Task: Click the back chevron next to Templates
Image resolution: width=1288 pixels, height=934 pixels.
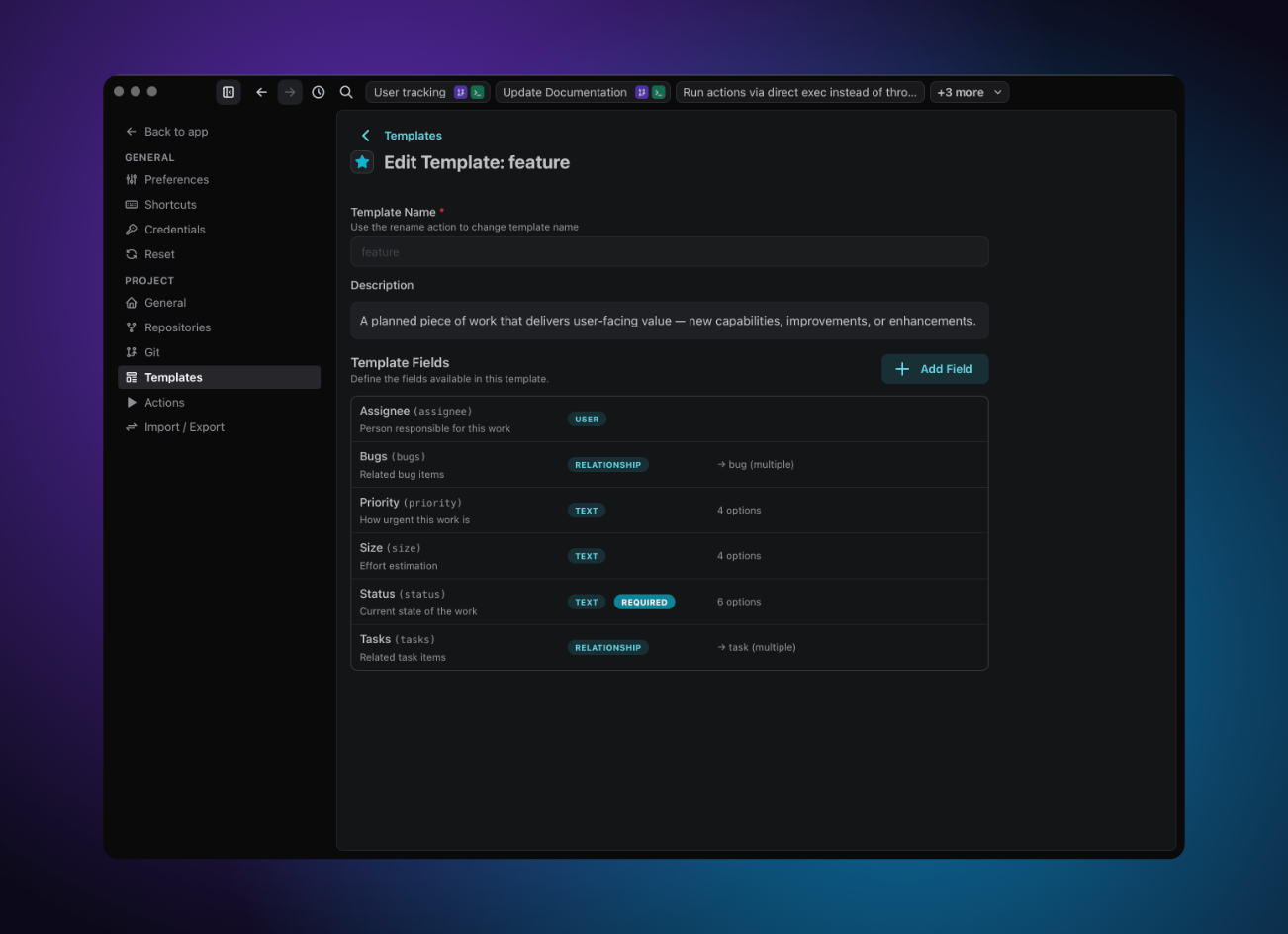Action: (x=365, y=136)
